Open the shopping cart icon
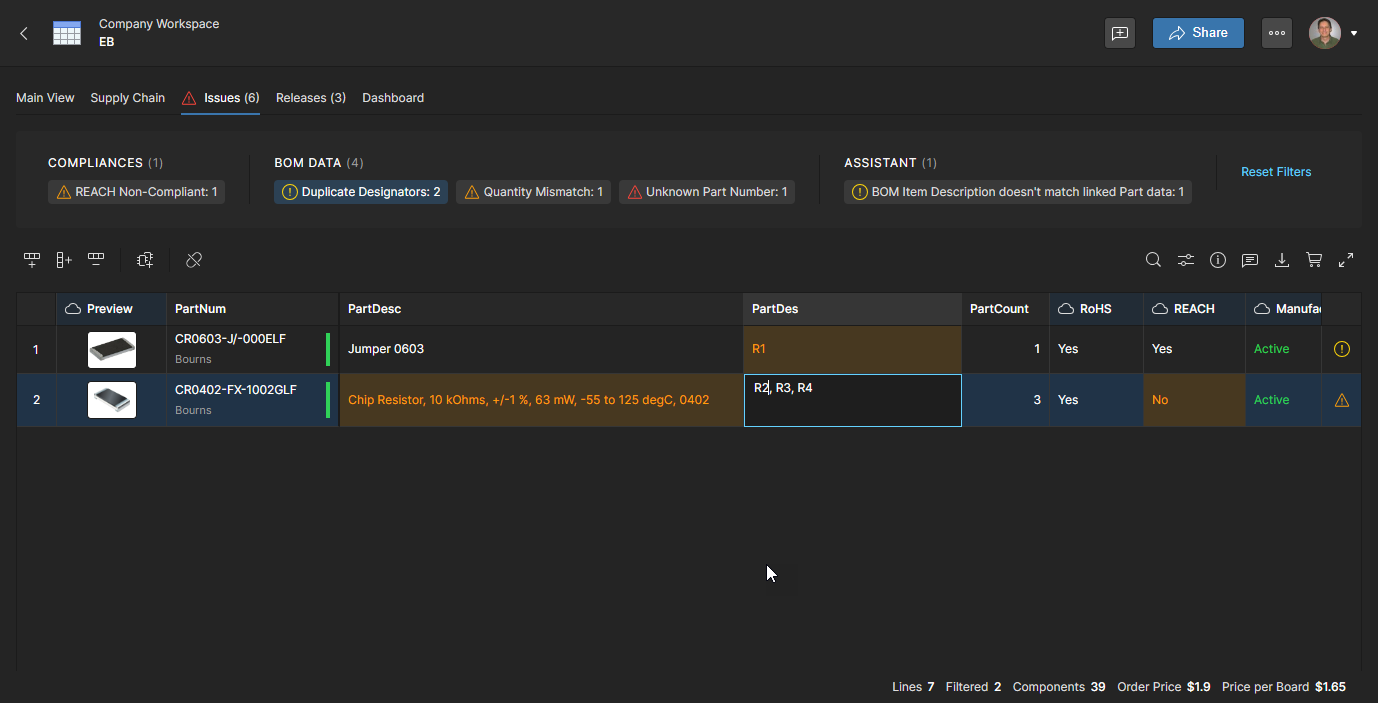The height and width of the screenshot is (703, 1378). tap(1314, 260)
